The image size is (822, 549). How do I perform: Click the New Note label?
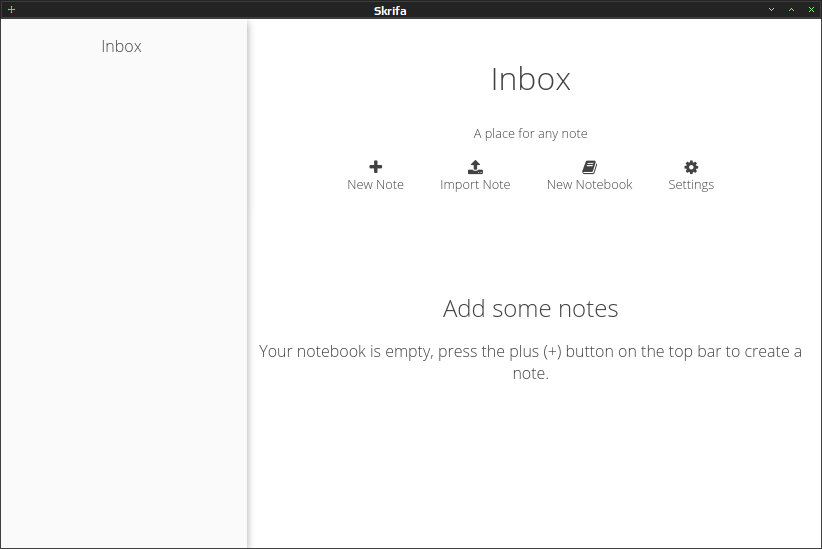(x=375, y=185)
